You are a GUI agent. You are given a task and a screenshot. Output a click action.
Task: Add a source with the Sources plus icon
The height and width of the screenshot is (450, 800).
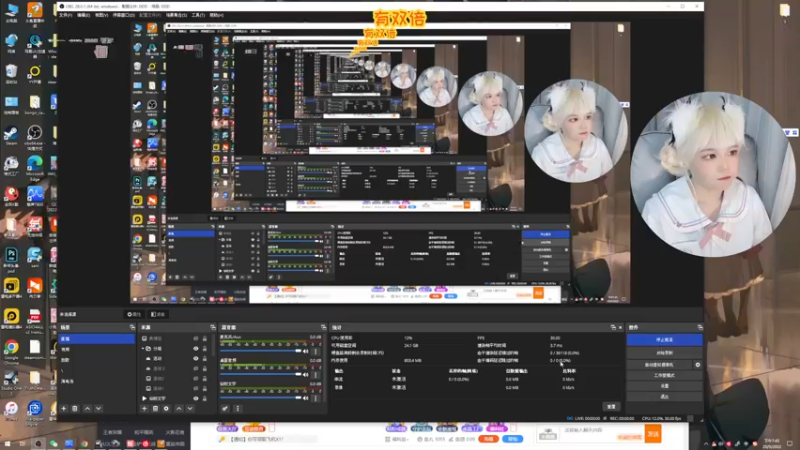click(144, 409)
